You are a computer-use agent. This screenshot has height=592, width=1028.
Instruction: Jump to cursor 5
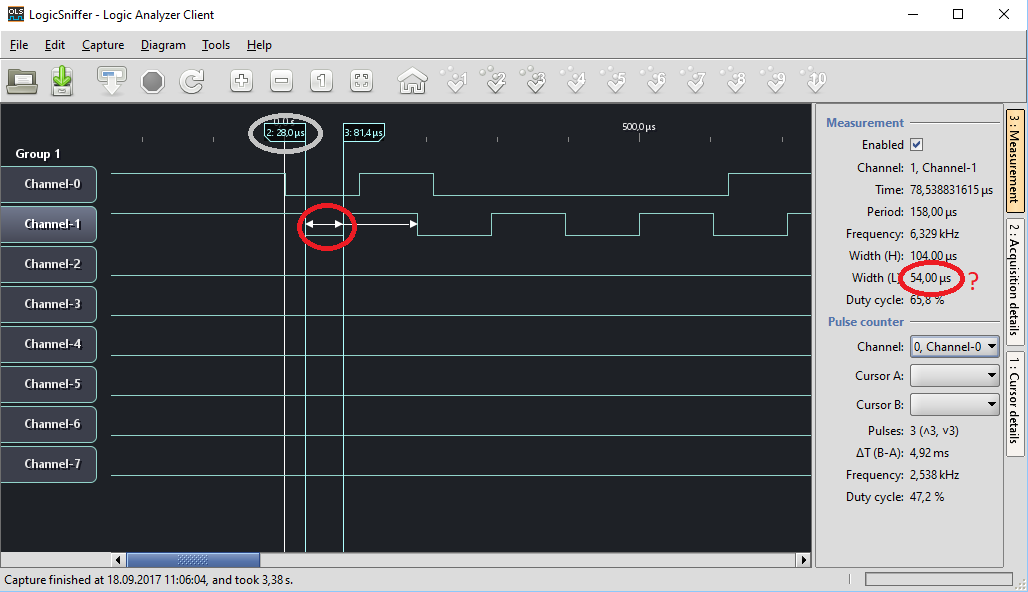615,80
